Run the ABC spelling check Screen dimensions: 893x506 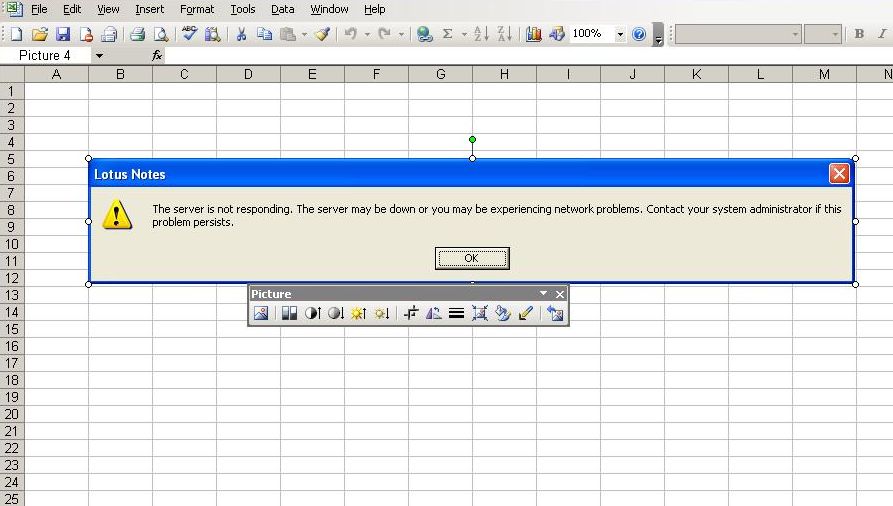189,34
